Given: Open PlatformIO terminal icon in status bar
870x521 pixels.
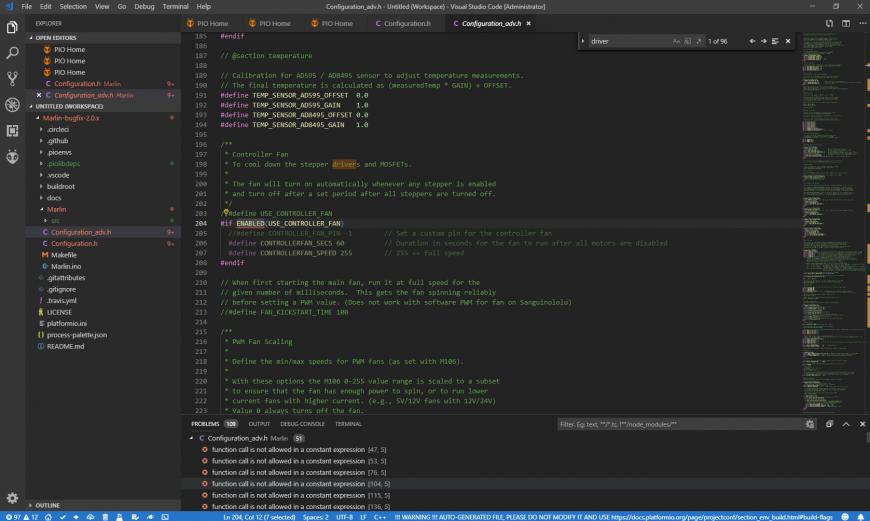Looking at the screenshot, I should 165,517.
